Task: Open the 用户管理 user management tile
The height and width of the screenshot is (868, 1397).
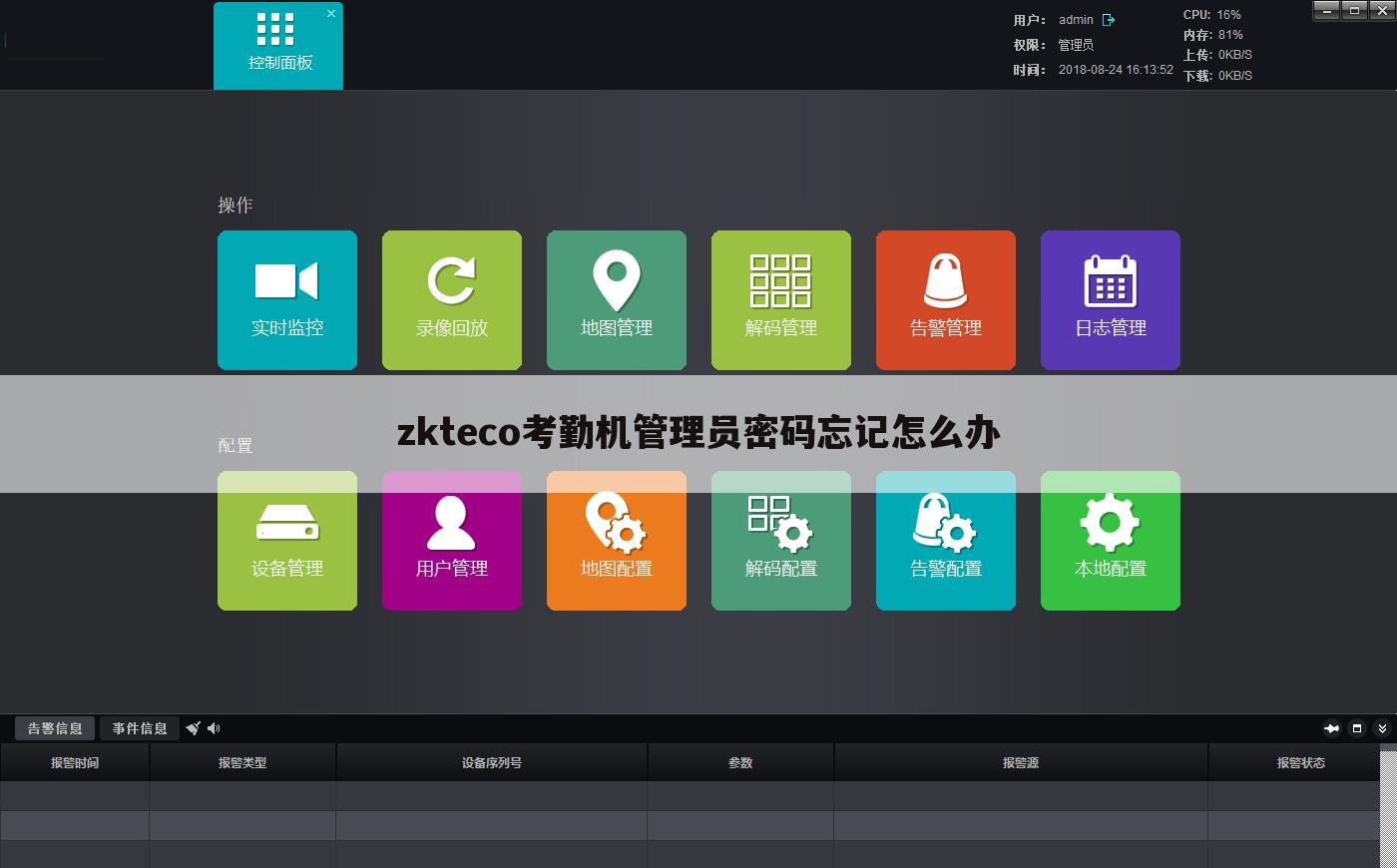Action: [x=452, y=541]
